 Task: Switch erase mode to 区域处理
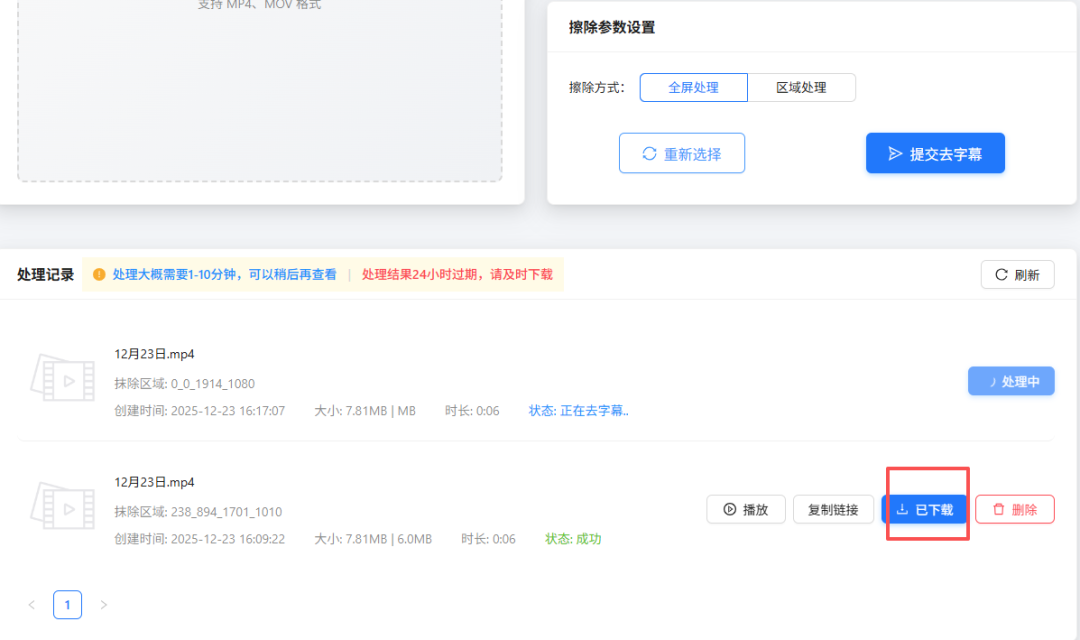pos(801,87)
